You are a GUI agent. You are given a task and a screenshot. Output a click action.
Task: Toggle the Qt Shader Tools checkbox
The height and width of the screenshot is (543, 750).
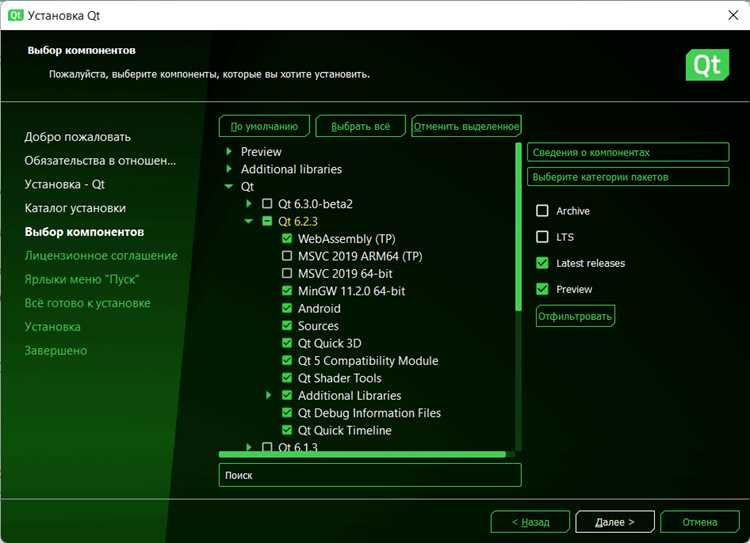287,377
